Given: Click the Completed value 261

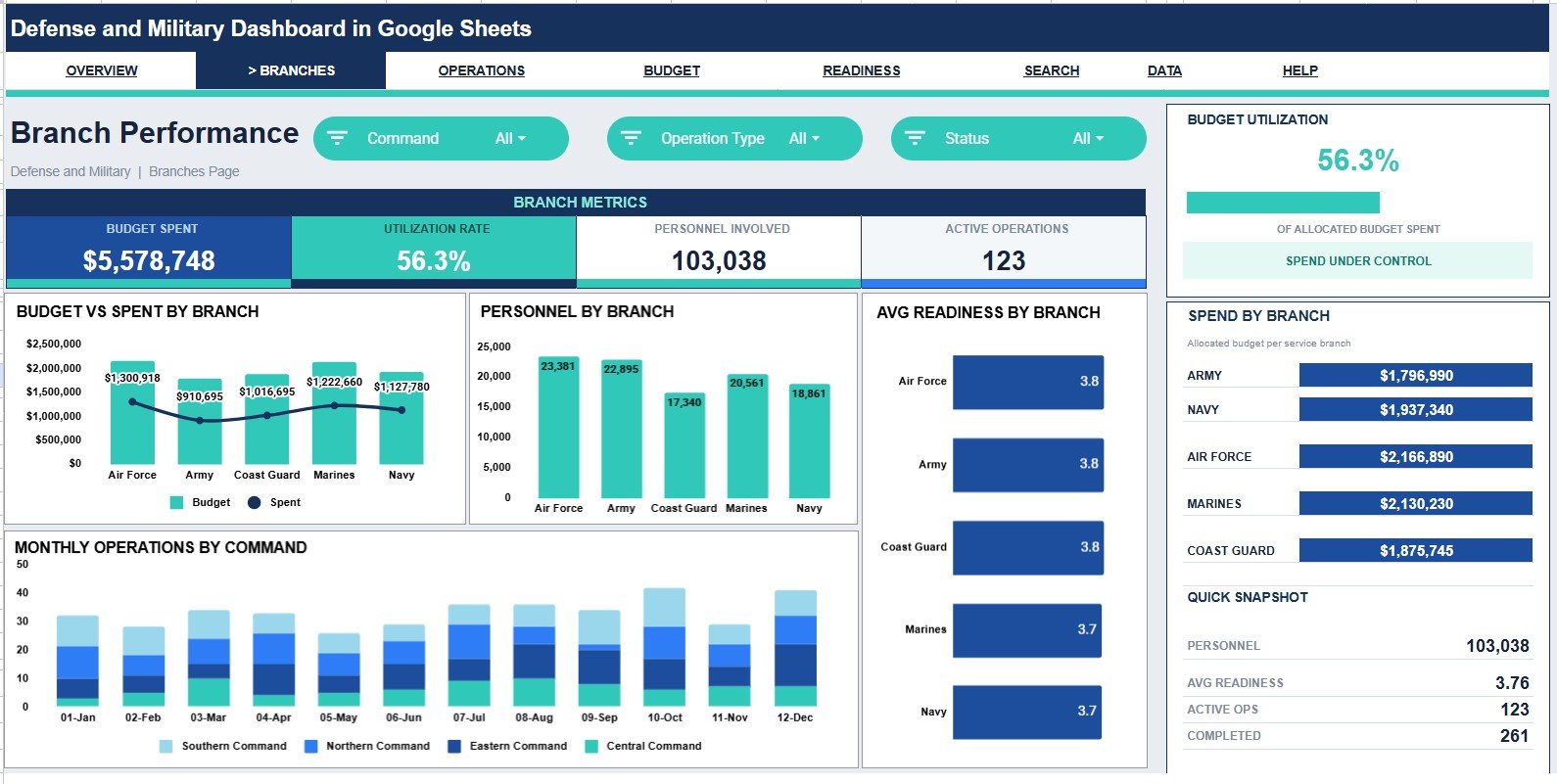Looking at the screenshot, I should click(1514, 736).
